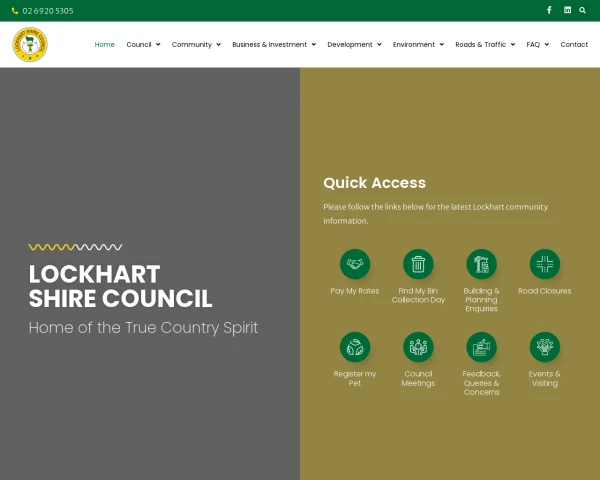Open the Road Closures icon
600x480 pixels.
coord(545,264)
